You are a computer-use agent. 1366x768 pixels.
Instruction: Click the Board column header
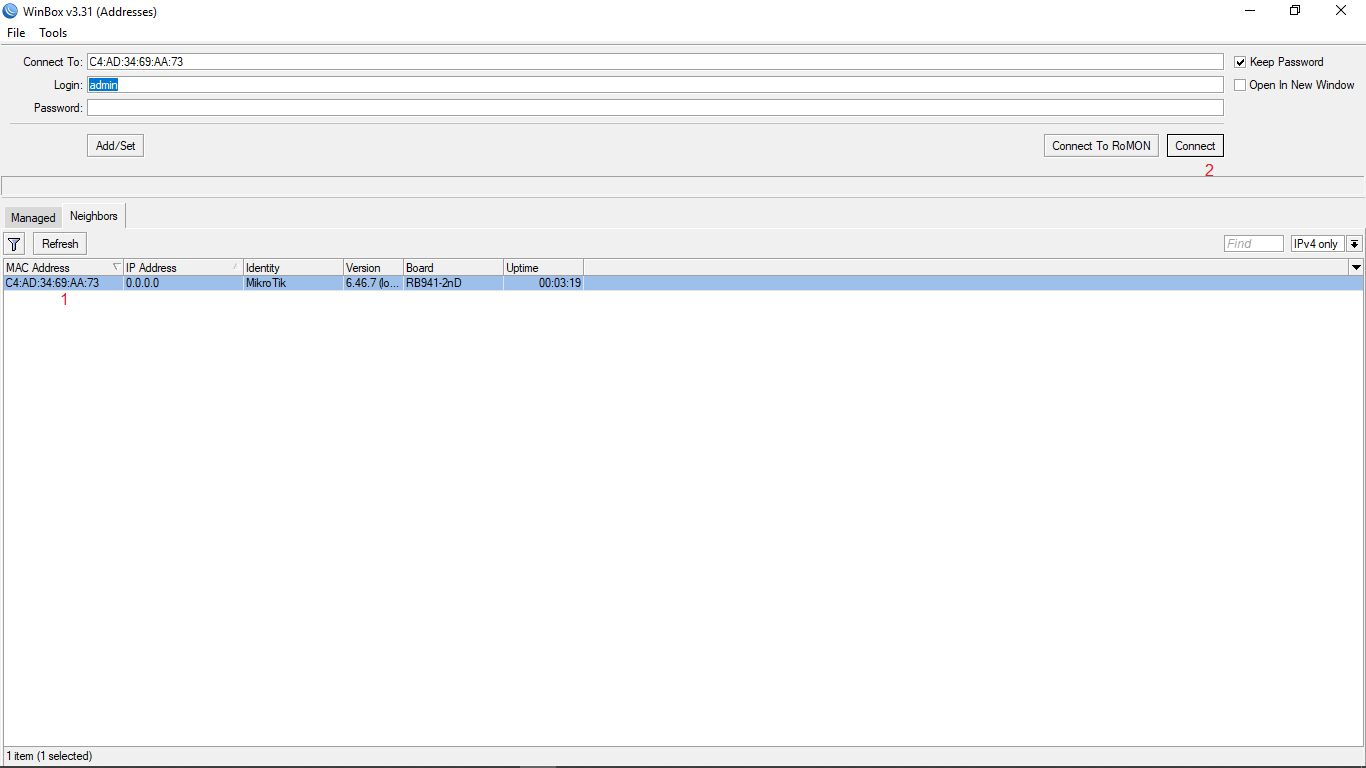click(453, 267)
